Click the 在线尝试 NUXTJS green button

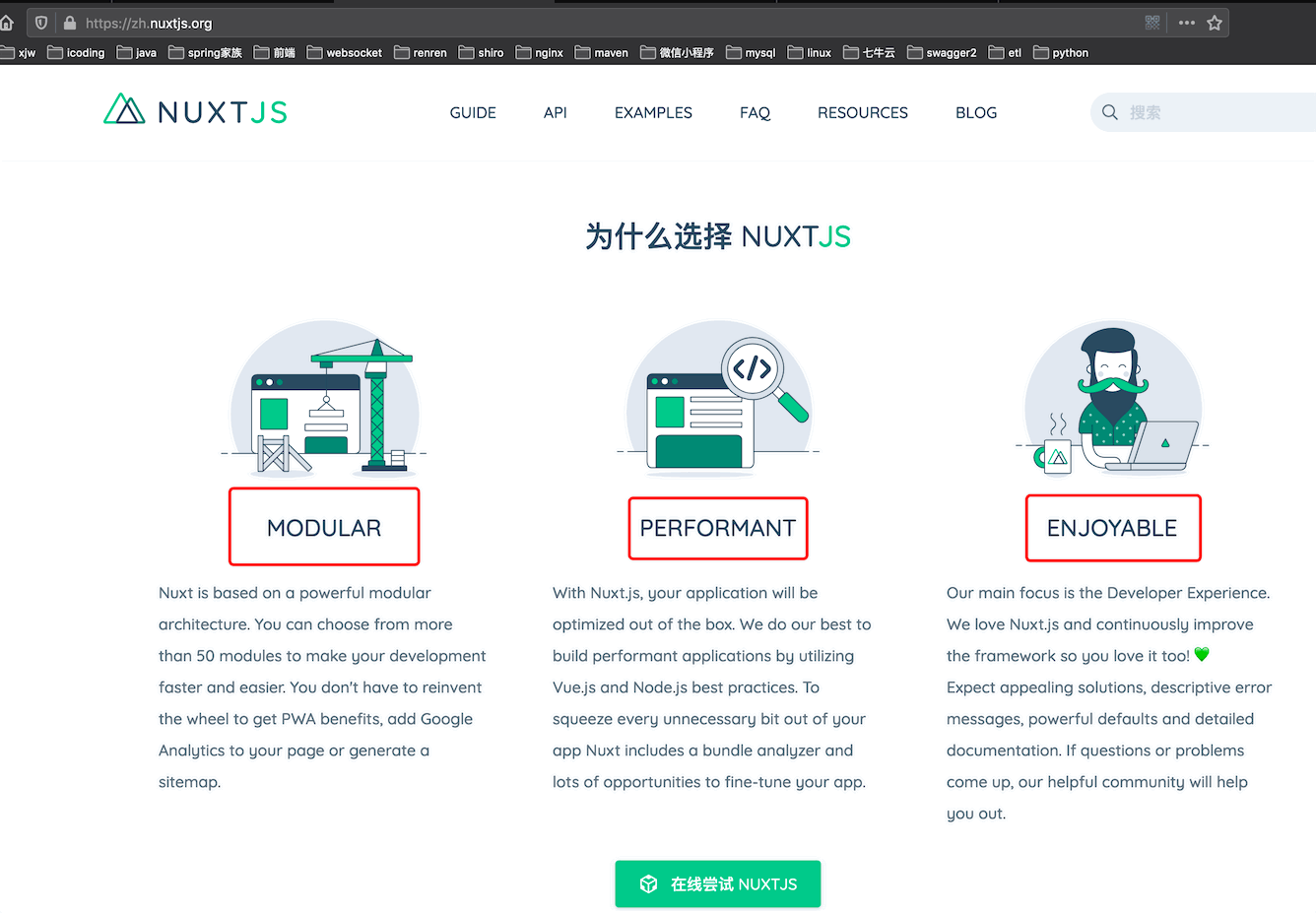point(718,884)
